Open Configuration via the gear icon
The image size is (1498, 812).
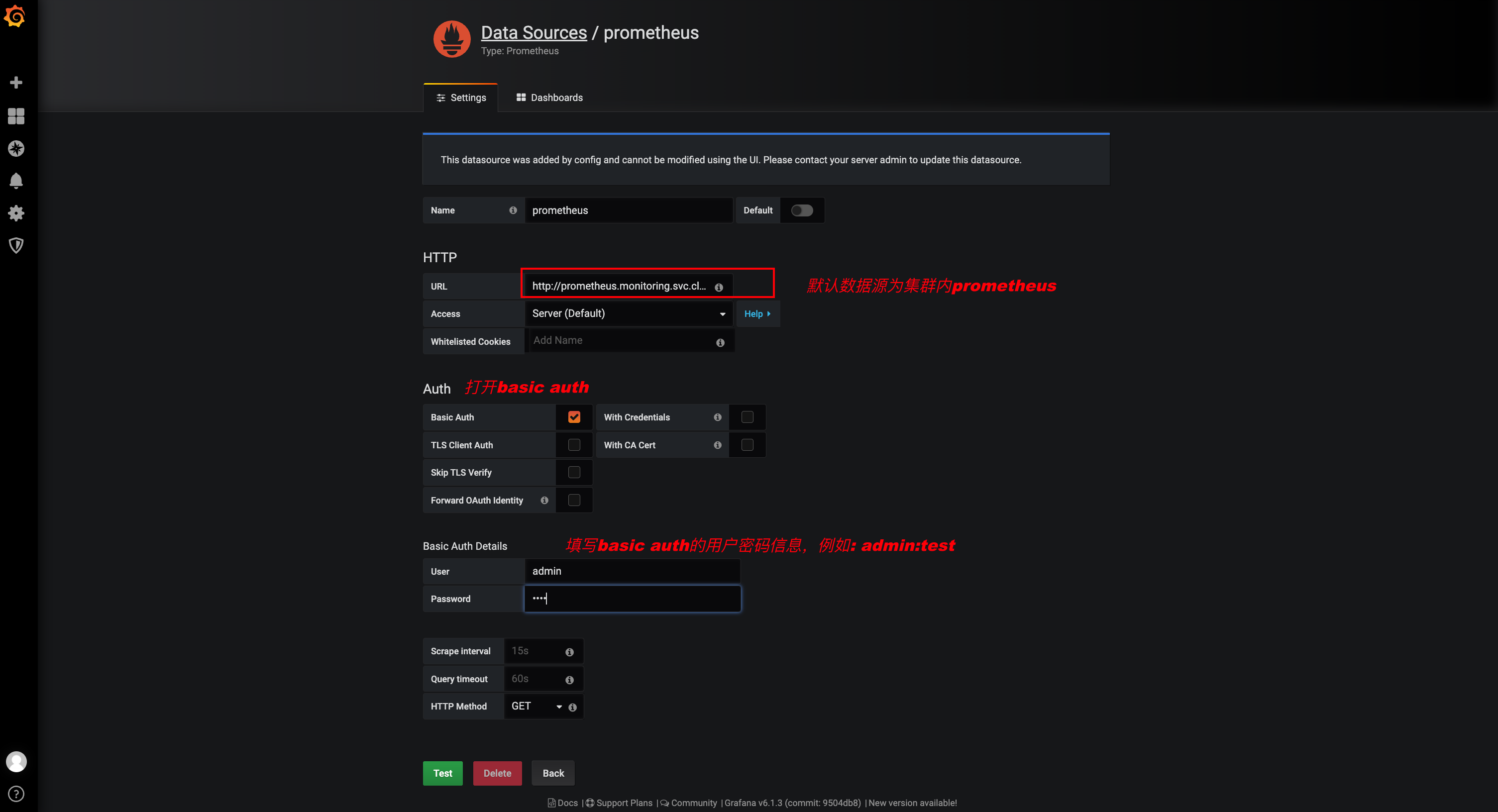pyautogui.click(x=16, y=213)
